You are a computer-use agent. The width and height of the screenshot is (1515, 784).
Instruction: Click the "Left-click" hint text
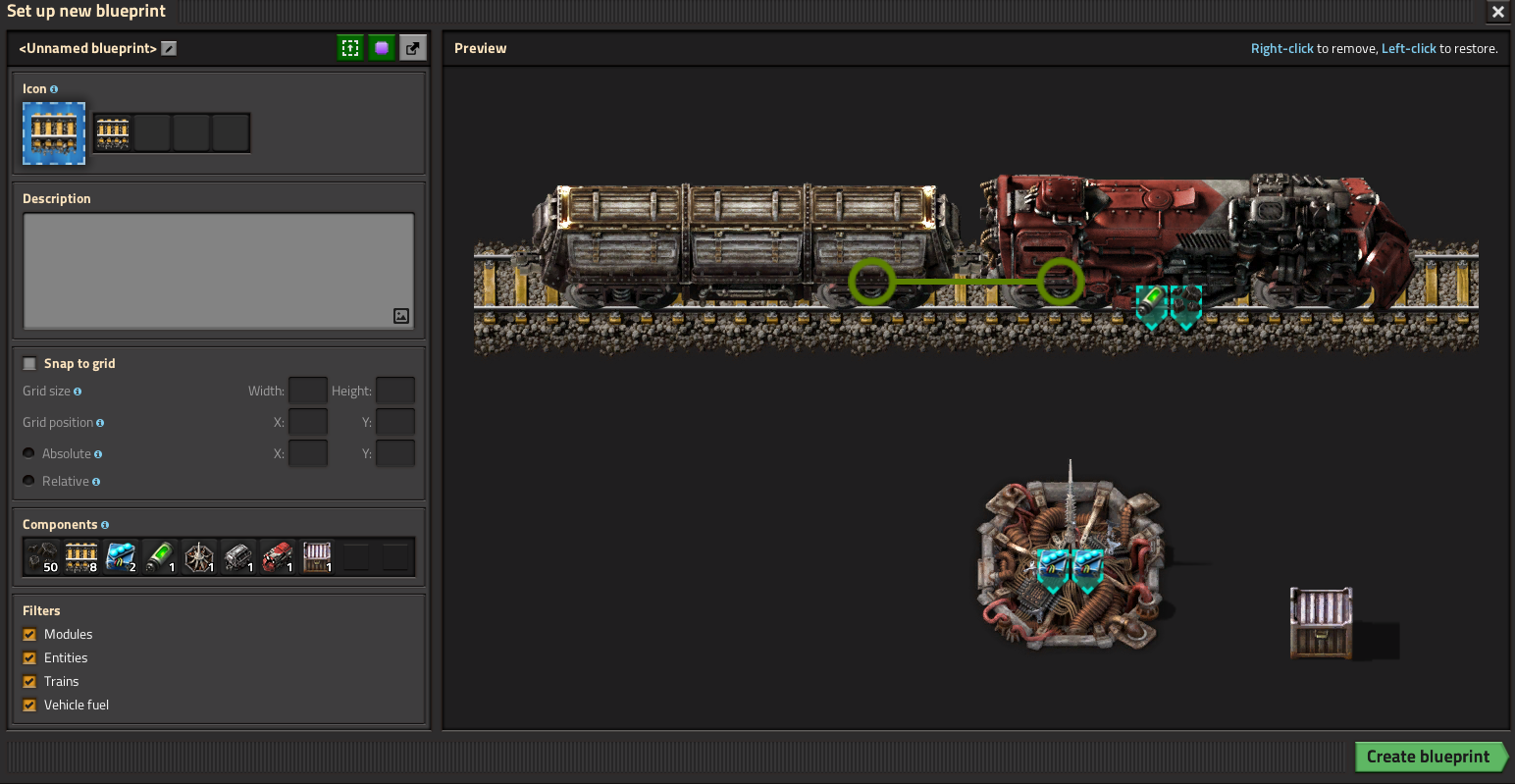pyautogui.click(x=1408, y=49)
